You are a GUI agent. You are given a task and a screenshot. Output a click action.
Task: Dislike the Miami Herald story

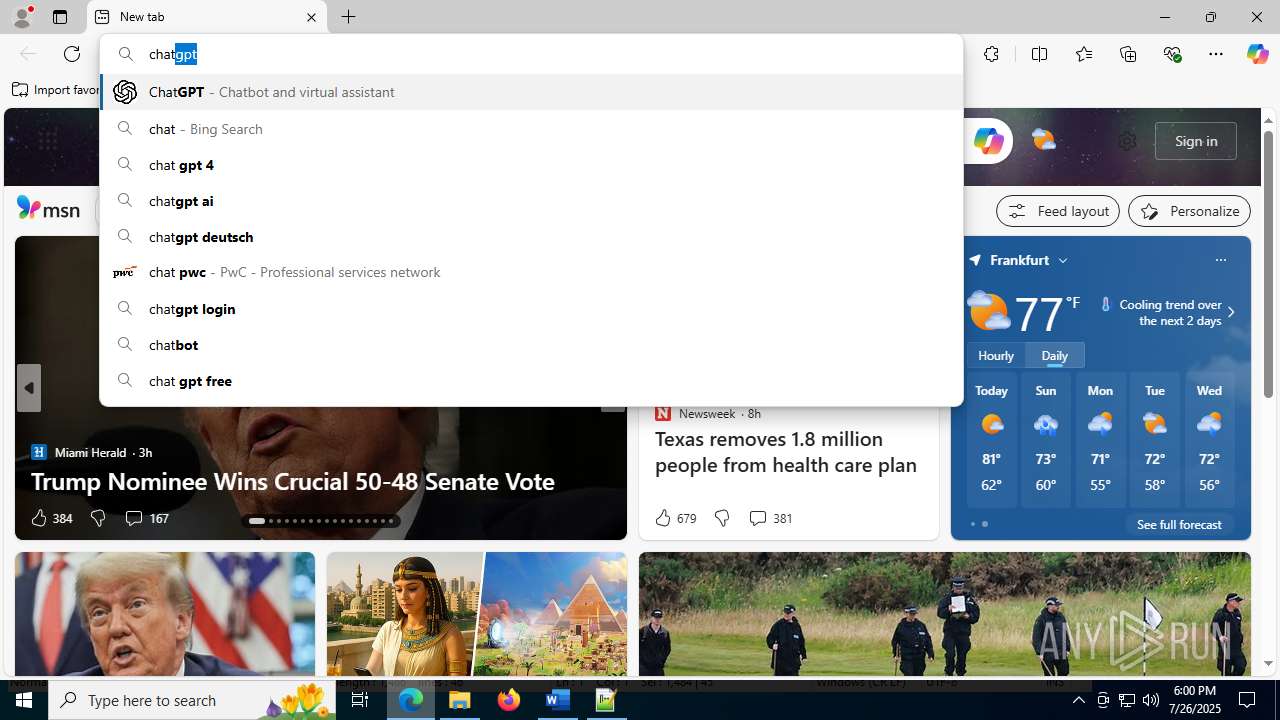tap(98, 518)
